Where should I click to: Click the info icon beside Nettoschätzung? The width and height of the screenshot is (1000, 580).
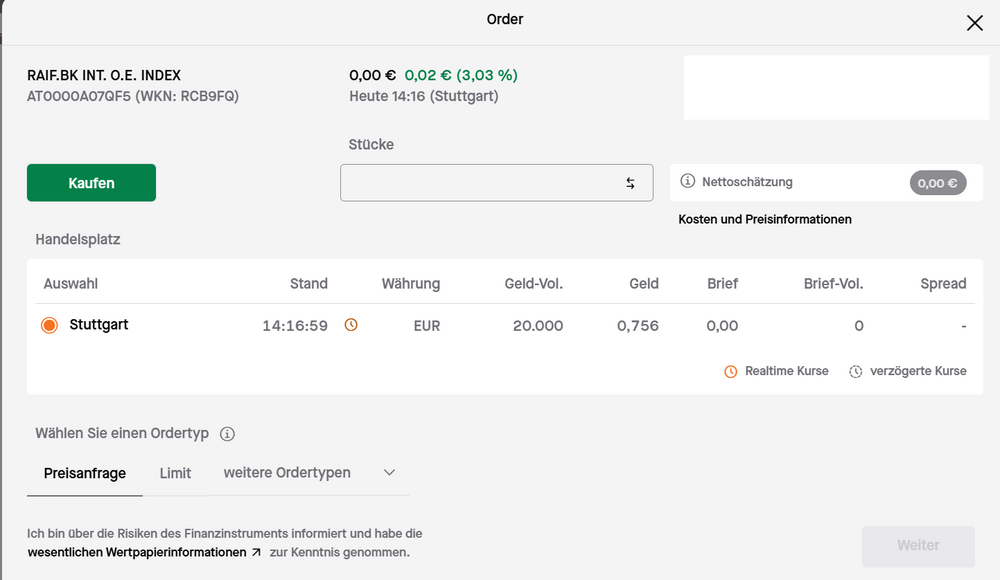[687, 182]
